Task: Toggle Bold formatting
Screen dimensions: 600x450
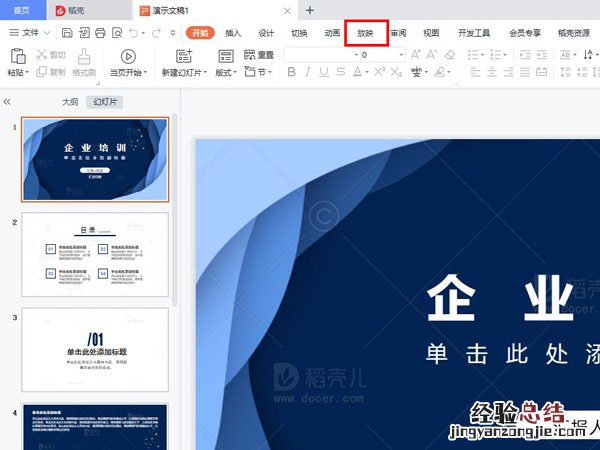Action: pyautogui.click(x=291, y=72)
